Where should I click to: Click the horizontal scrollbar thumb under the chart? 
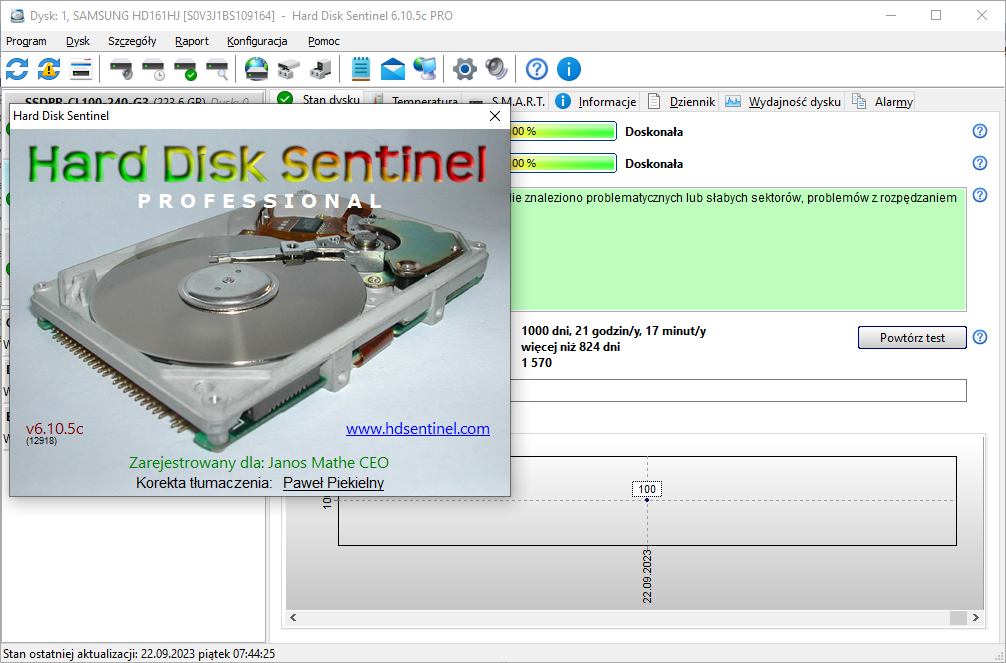[958, 617]
